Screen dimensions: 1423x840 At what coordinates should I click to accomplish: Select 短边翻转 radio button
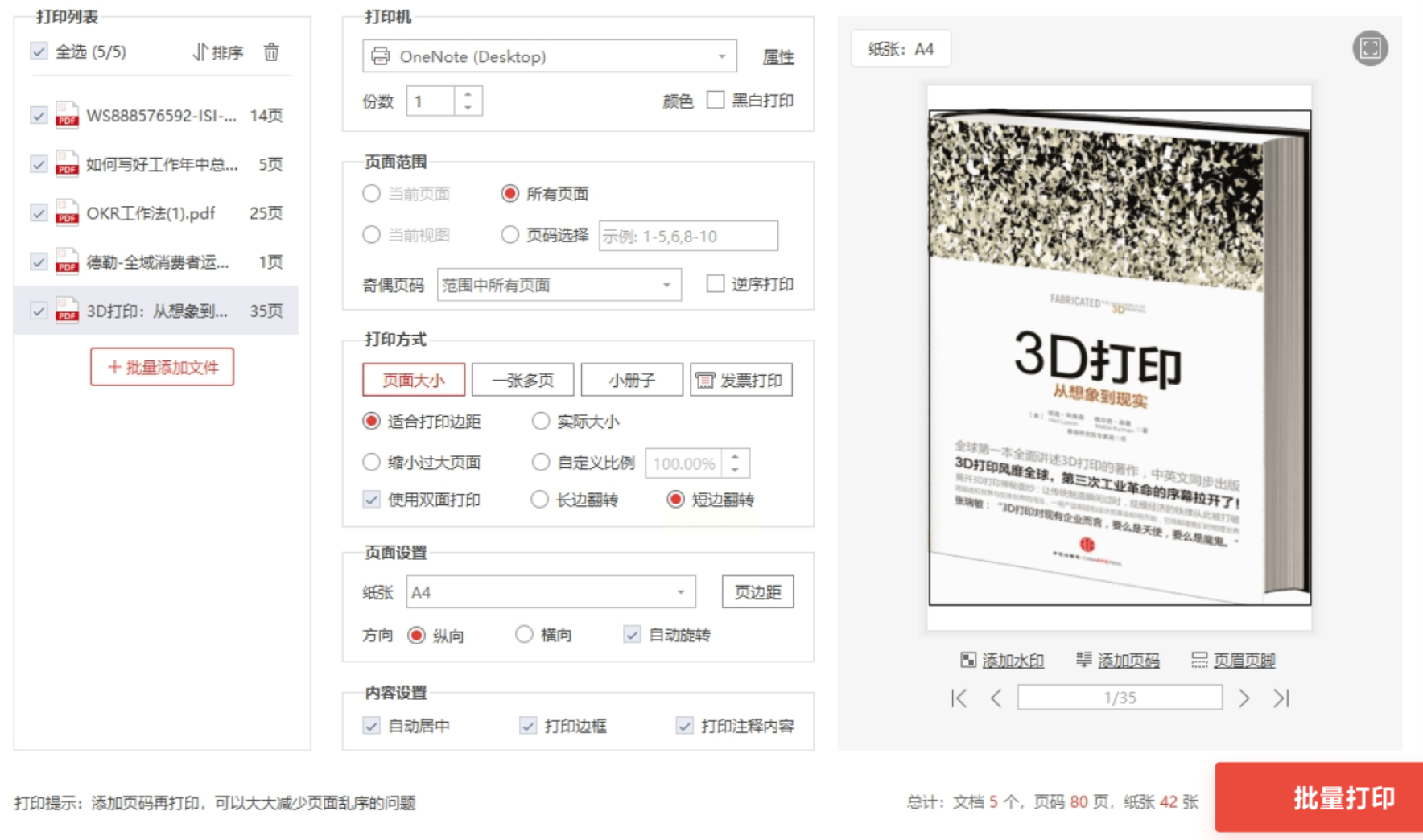tap(676, 500)
